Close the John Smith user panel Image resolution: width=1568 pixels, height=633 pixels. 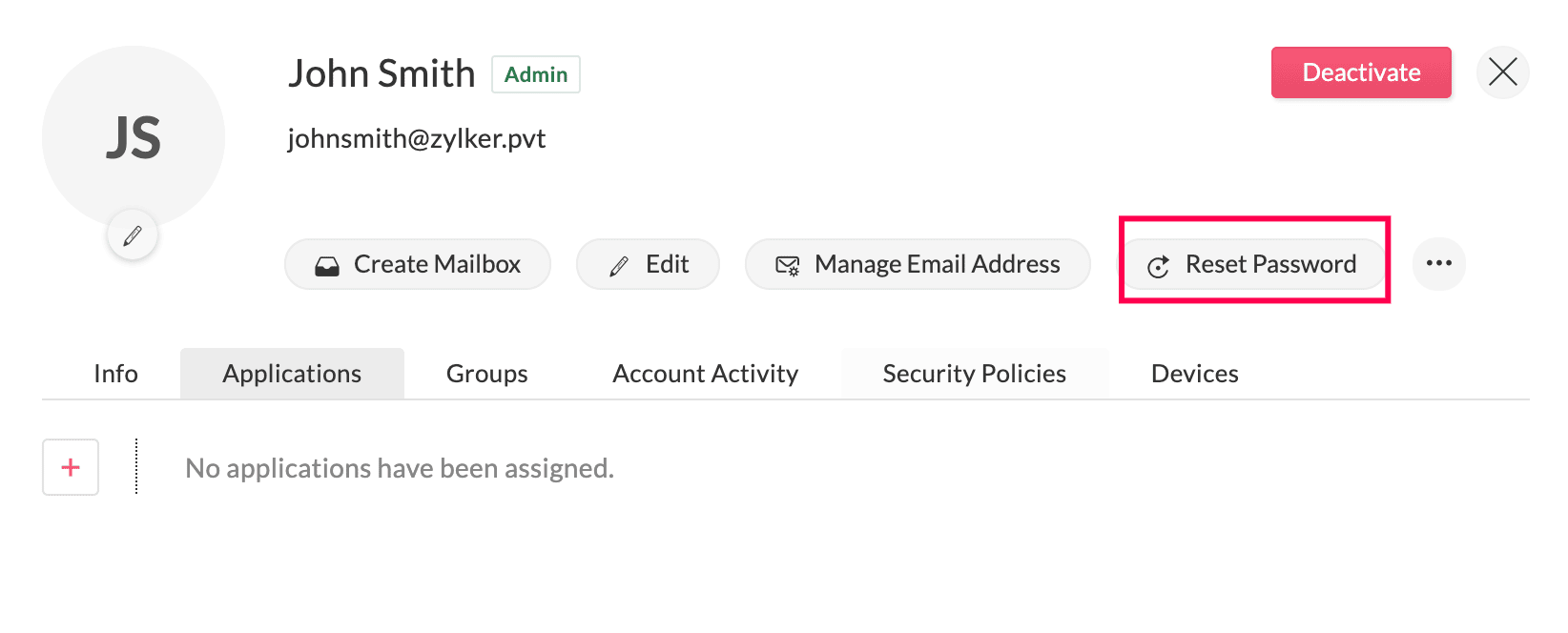pyautogui.click(x=1502, y=72)
